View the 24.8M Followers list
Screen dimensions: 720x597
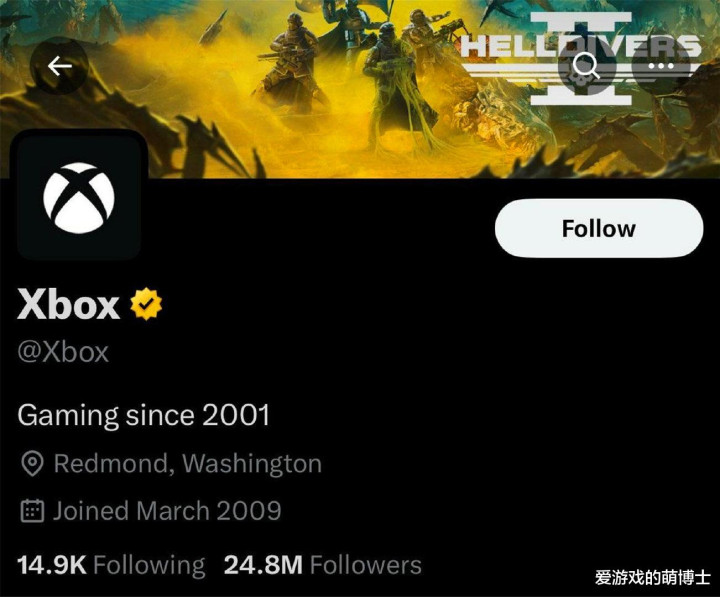pos(322,565)
